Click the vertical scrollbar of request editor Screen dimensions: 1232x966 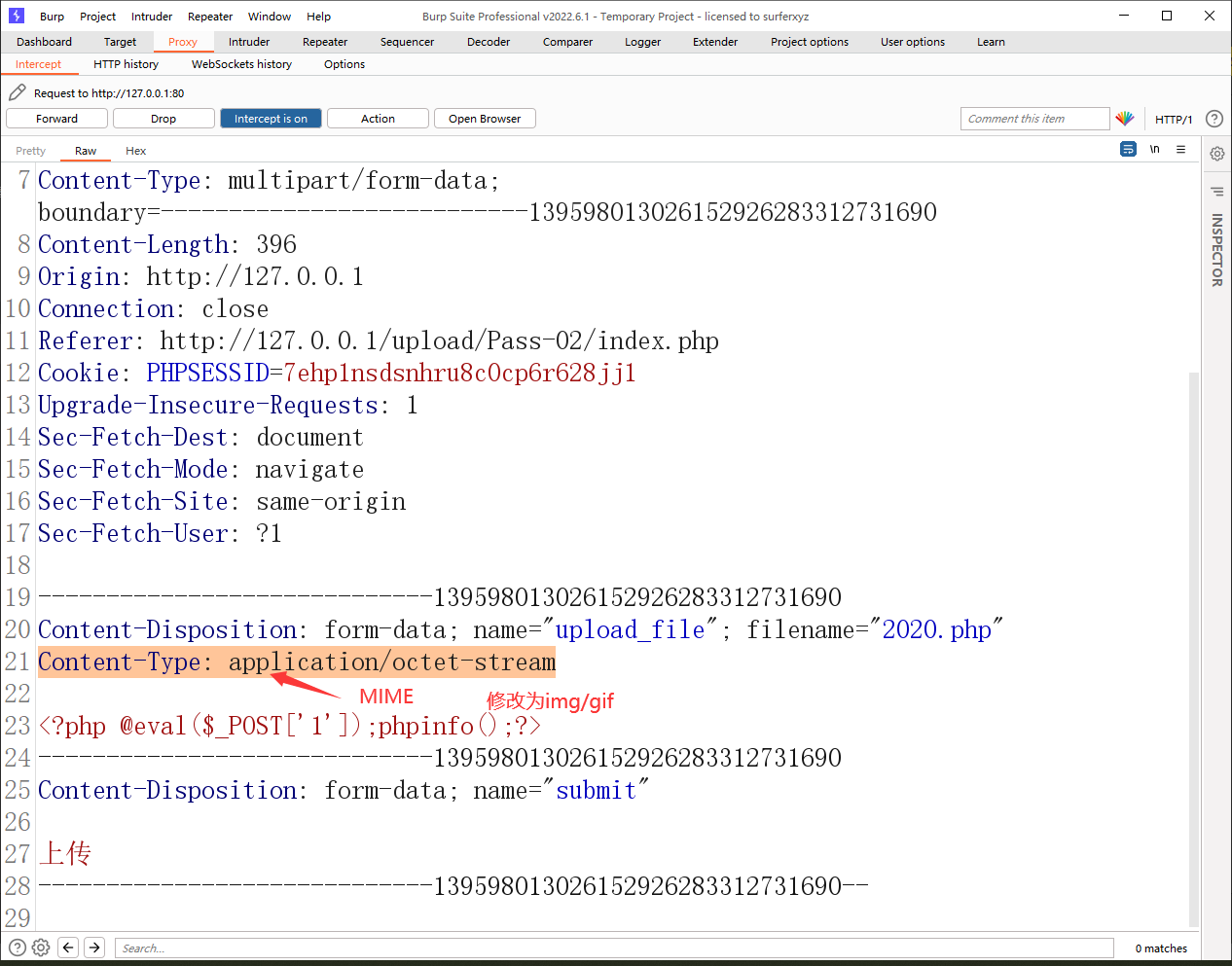pyautogui.click(x=1194, y=649)
